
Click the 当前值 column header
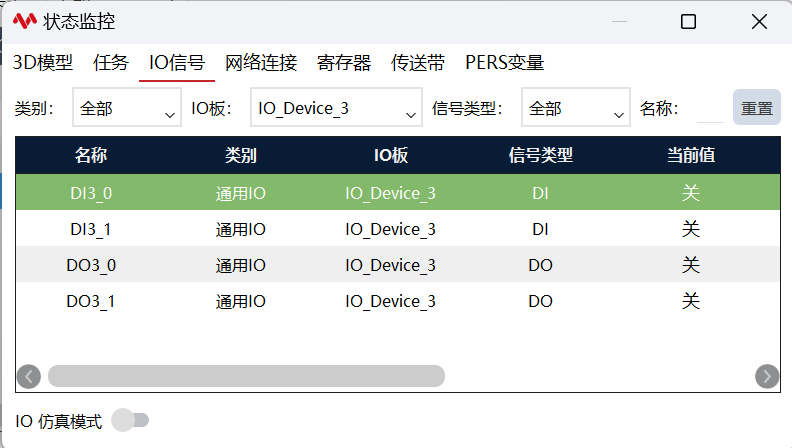pos(691,155)
